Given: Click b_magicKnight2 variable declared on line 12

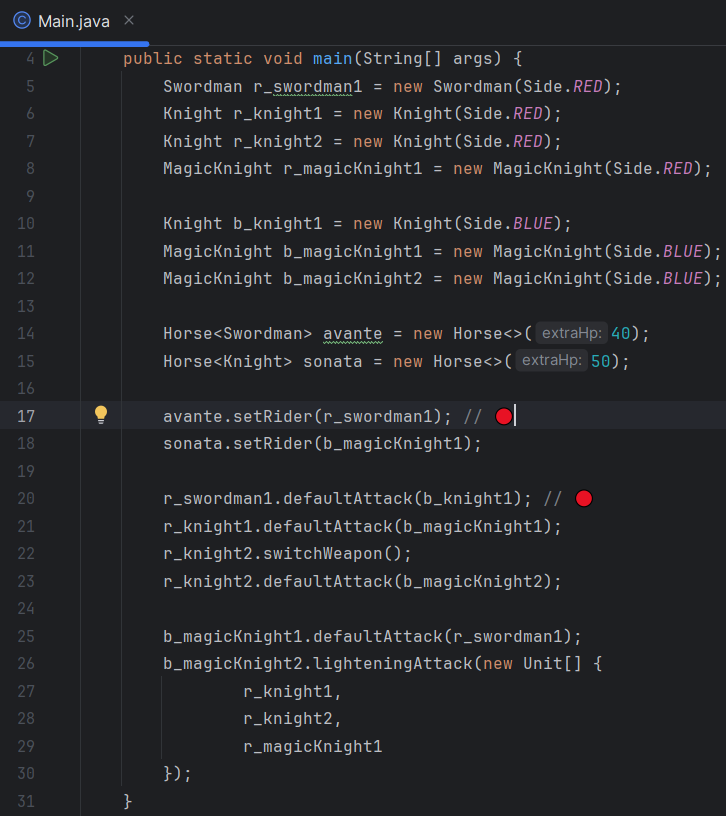Looking at the screenshot, I should (x=353, y=278).
